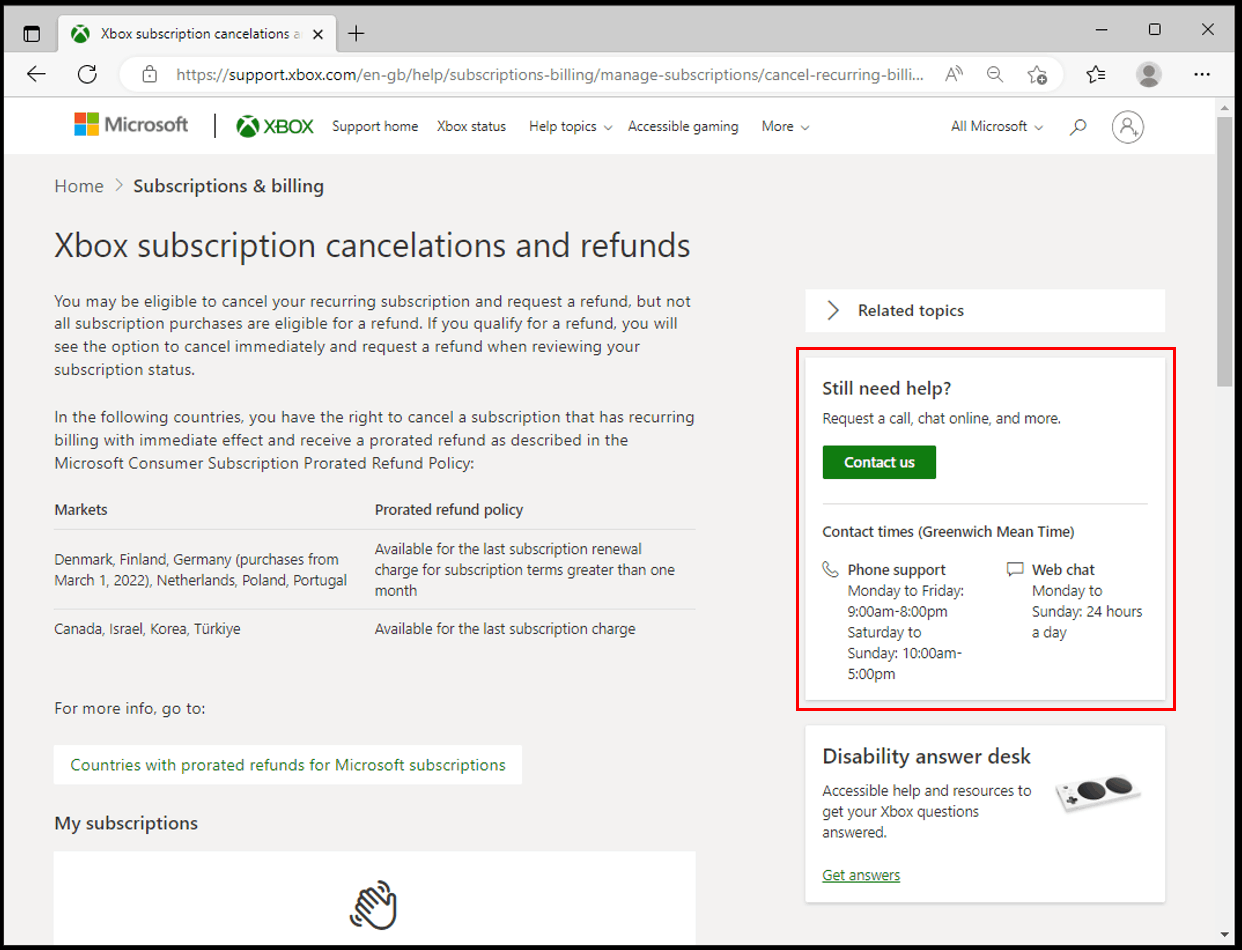The image size is (1242, 950).
Task: Click the zoom out magnifier icon
Action: (x=995, y=74)
